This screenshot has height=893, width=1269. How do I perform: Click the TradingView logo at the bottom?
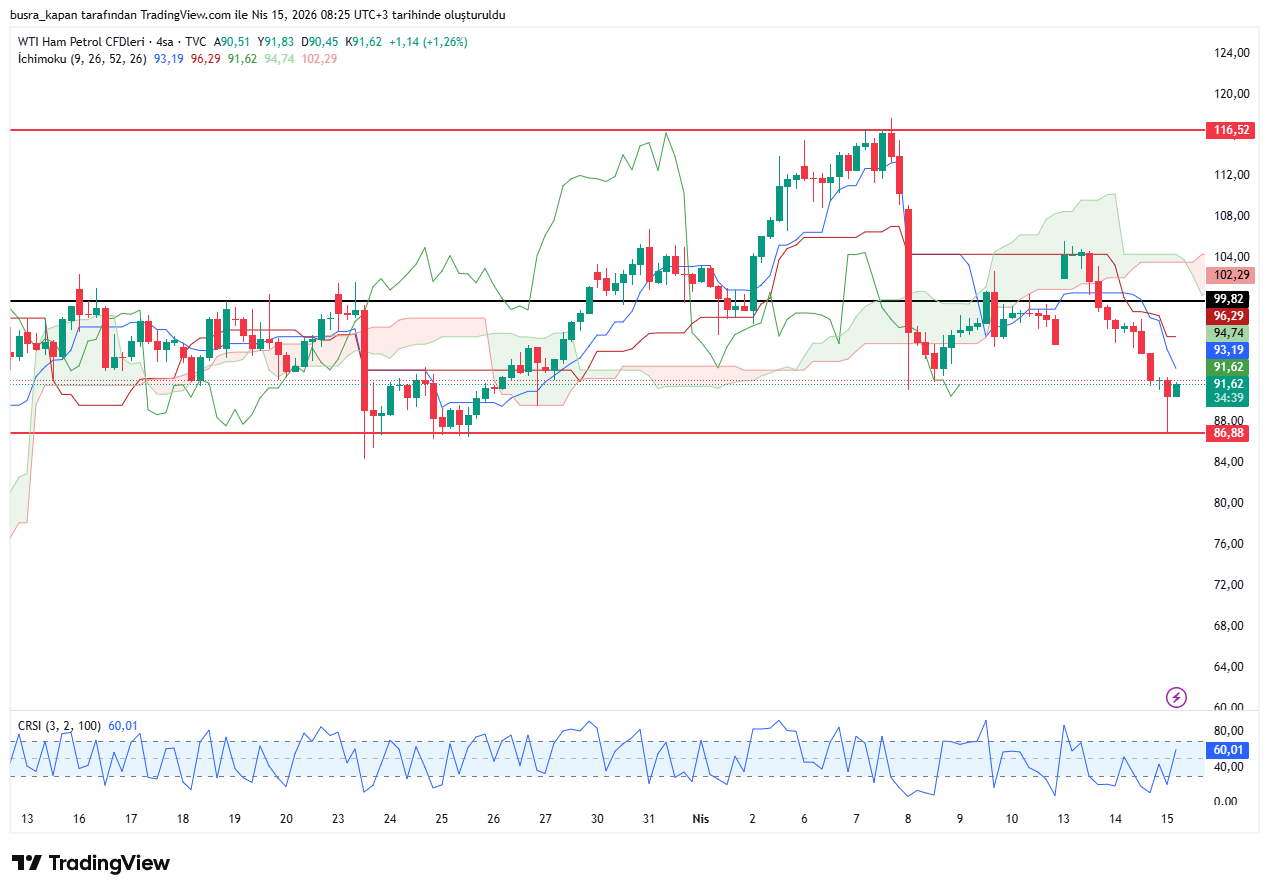[x=91, y=863]
